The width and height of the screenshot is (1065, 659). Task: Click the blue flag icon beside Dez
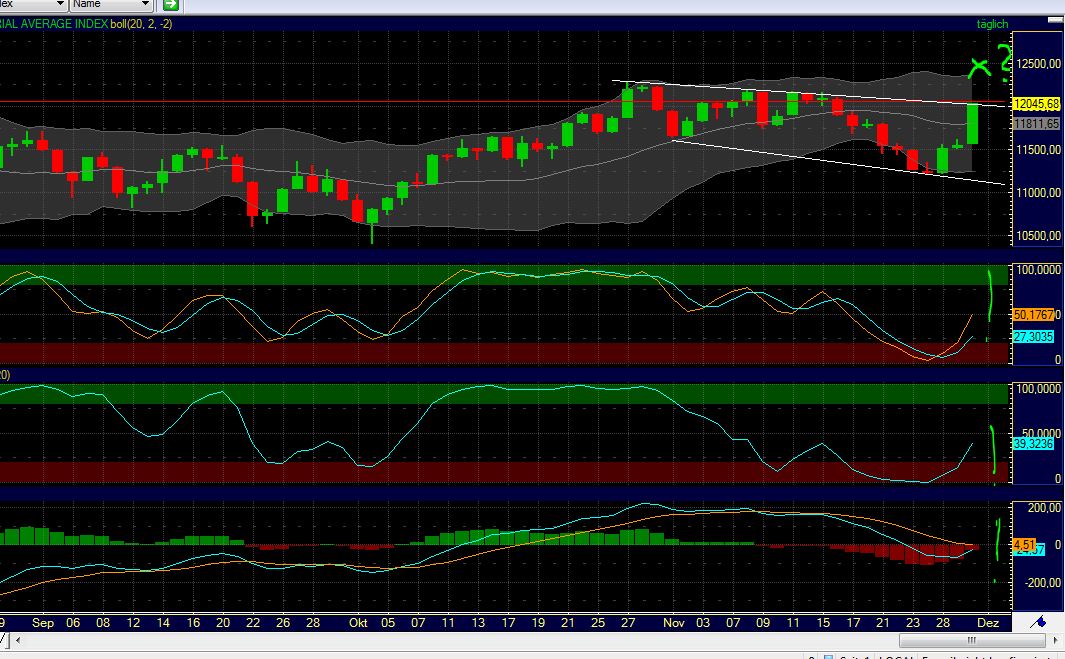(x=1038, y=622)
